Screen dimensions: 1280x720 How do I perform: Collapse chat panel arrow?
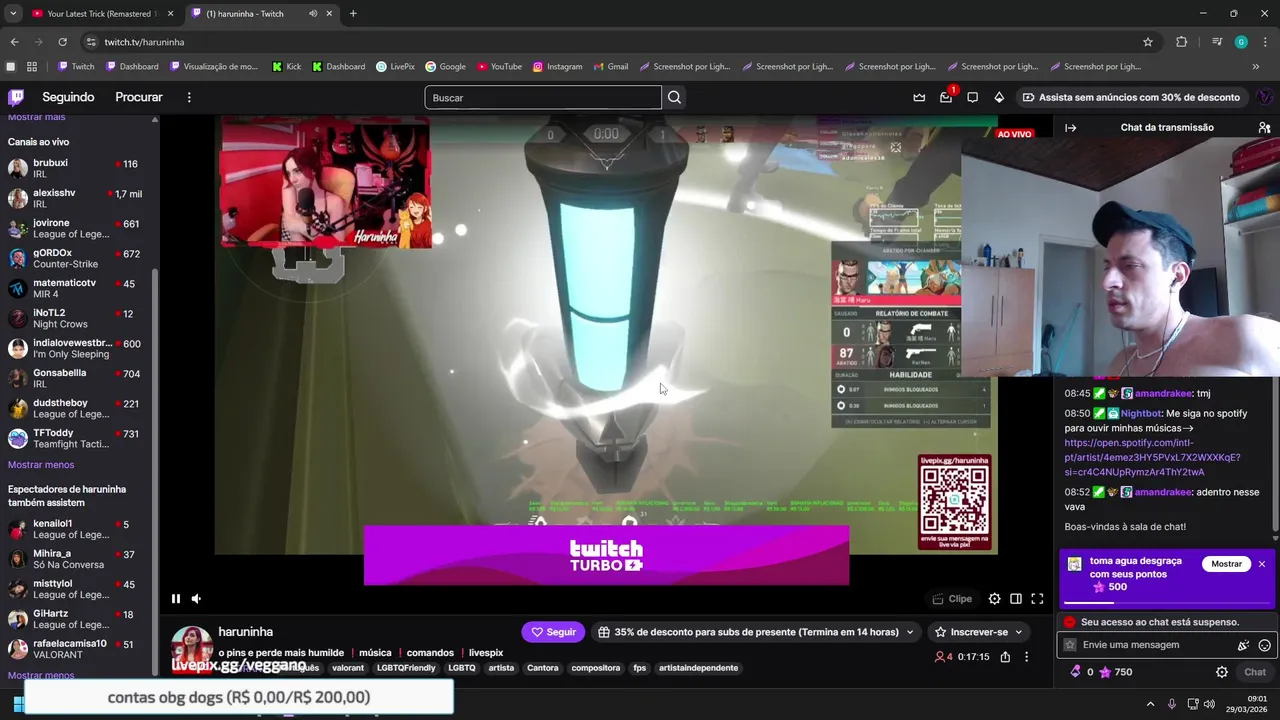(1070, 128)
